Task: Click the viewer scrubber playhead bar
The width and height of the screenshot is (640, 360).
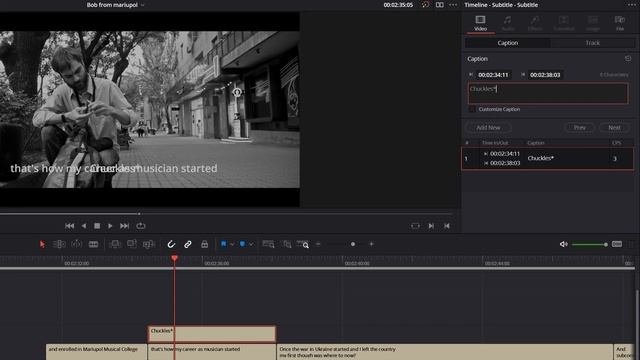Action: pyautogui.click(x=139, y=213)
